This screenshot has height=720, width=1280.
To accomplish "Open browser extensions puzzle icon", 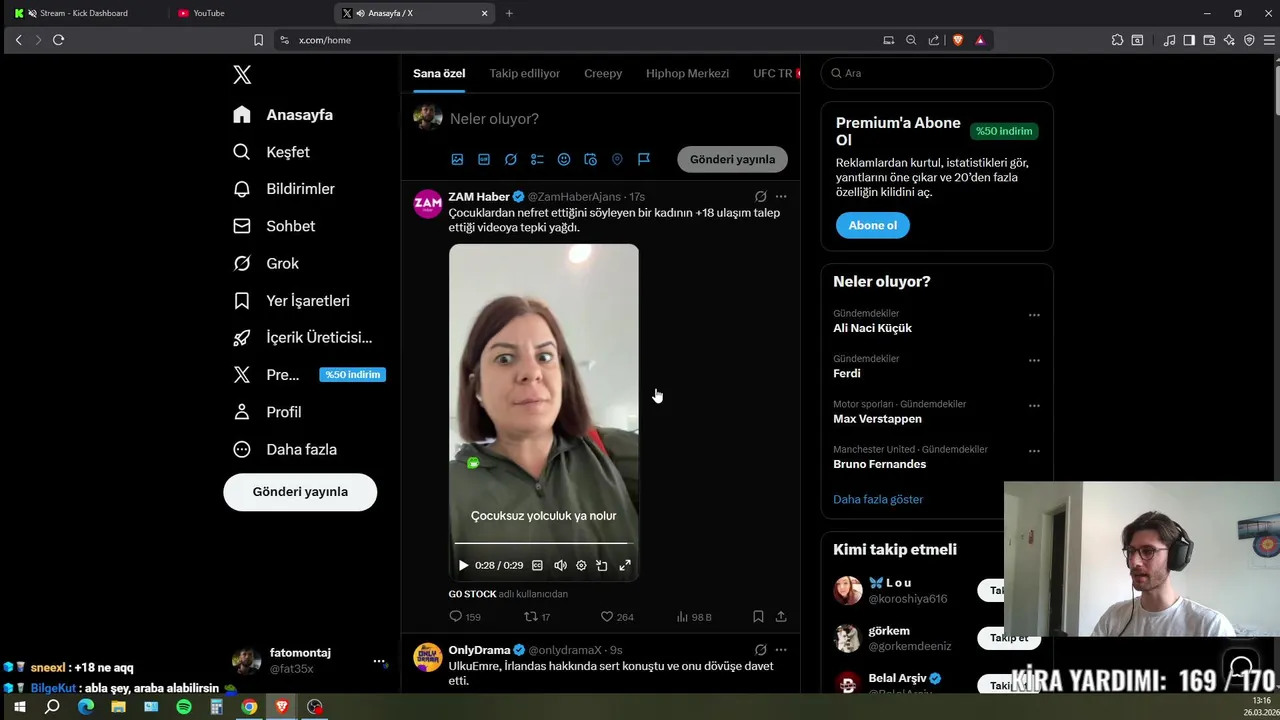I will [x=1117, y=40].
